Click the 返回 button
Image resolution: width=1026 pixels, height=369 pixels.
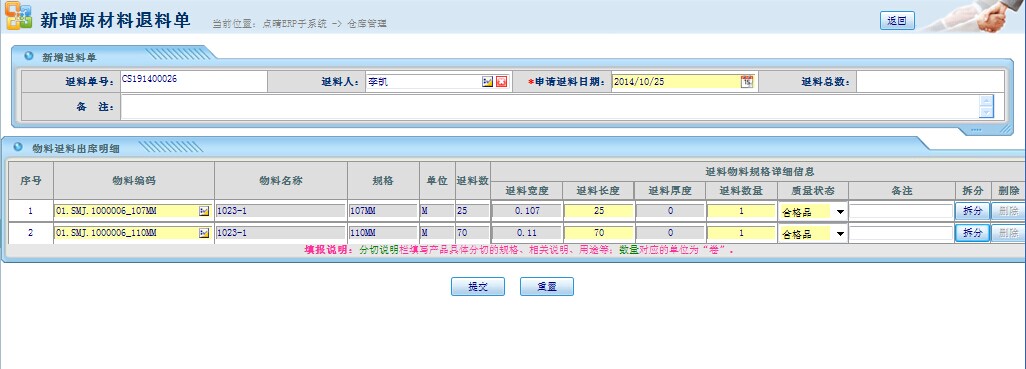click(x=896, y=21)
